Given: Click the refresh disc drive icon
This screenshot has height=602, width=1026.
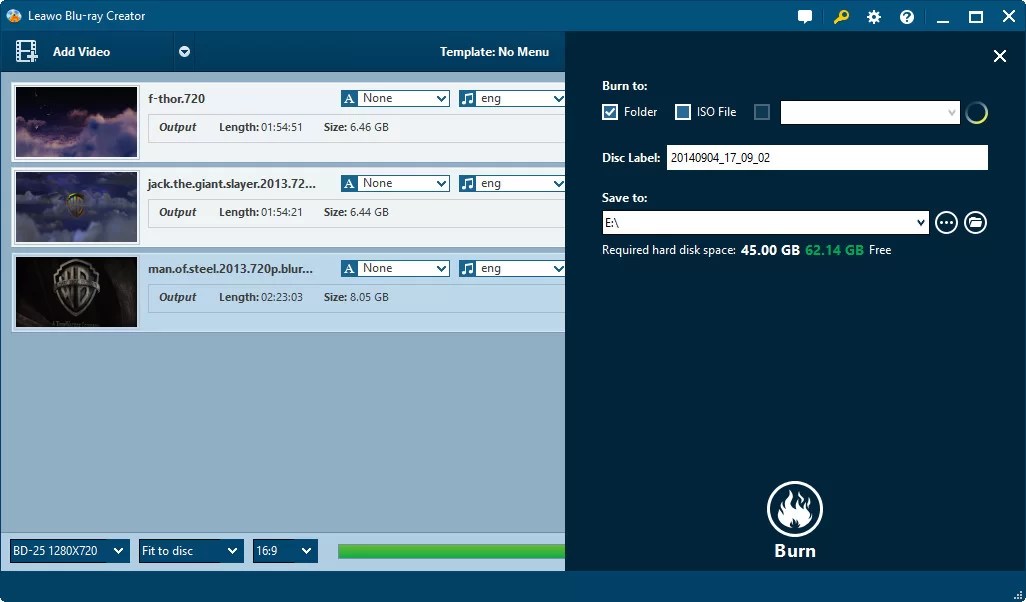Looking at the screenshot, I should point(976,112).
